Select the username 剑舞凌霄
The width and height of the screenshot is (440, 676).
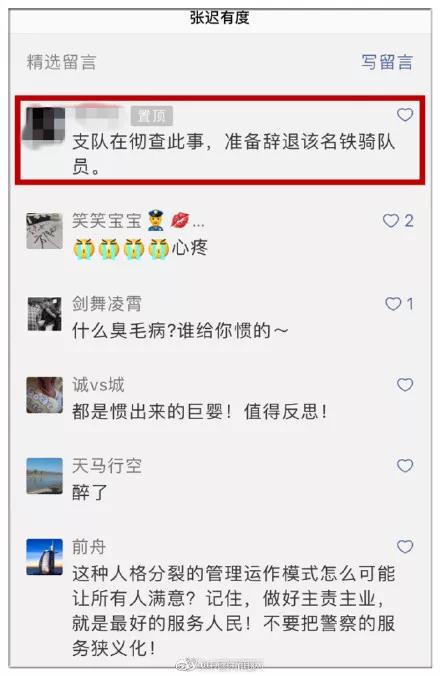click(x=106, y=304)
